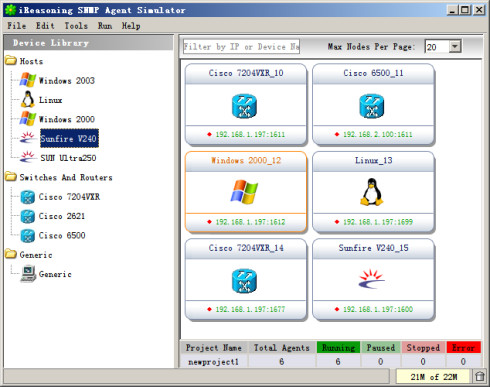Select the Sunfire V240_15 sun icon
The image size is (490, 387).
point(371,279)
